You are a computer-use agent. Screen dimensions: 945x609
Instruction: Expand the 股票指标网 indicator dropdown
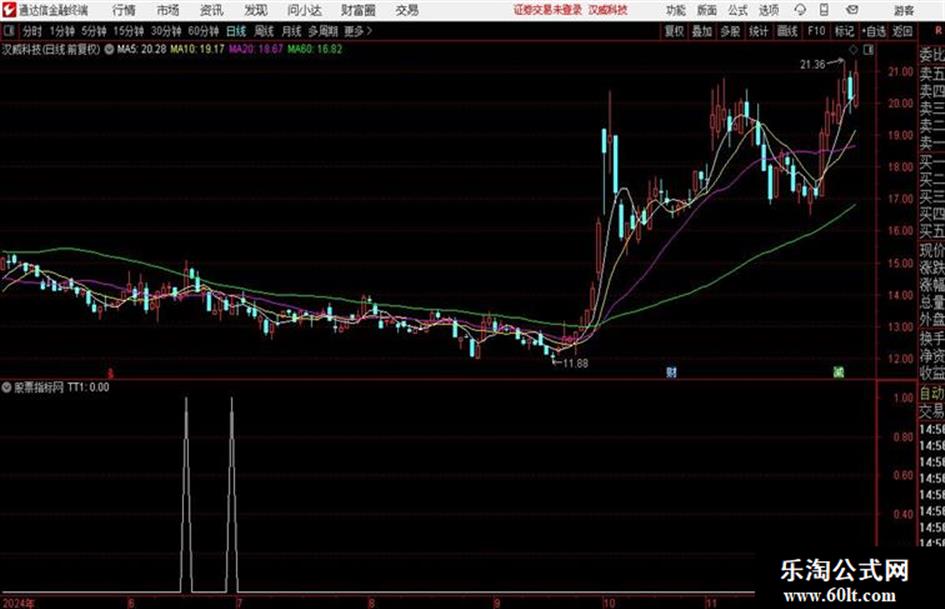pyautogui.click(x=7, y=387)
